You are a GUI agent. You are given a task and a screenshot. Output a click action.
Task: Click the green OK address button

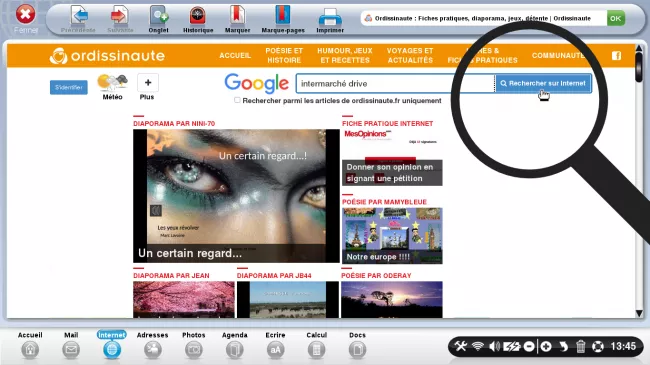(616, 18)
